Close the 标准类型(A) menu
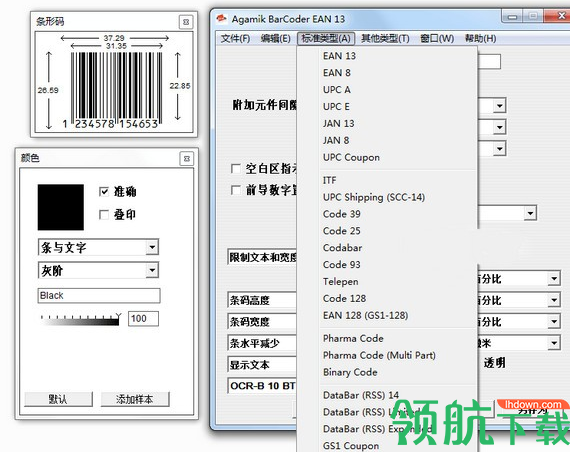The width and height of the screenshot is (570, 452). click(326, 38)
